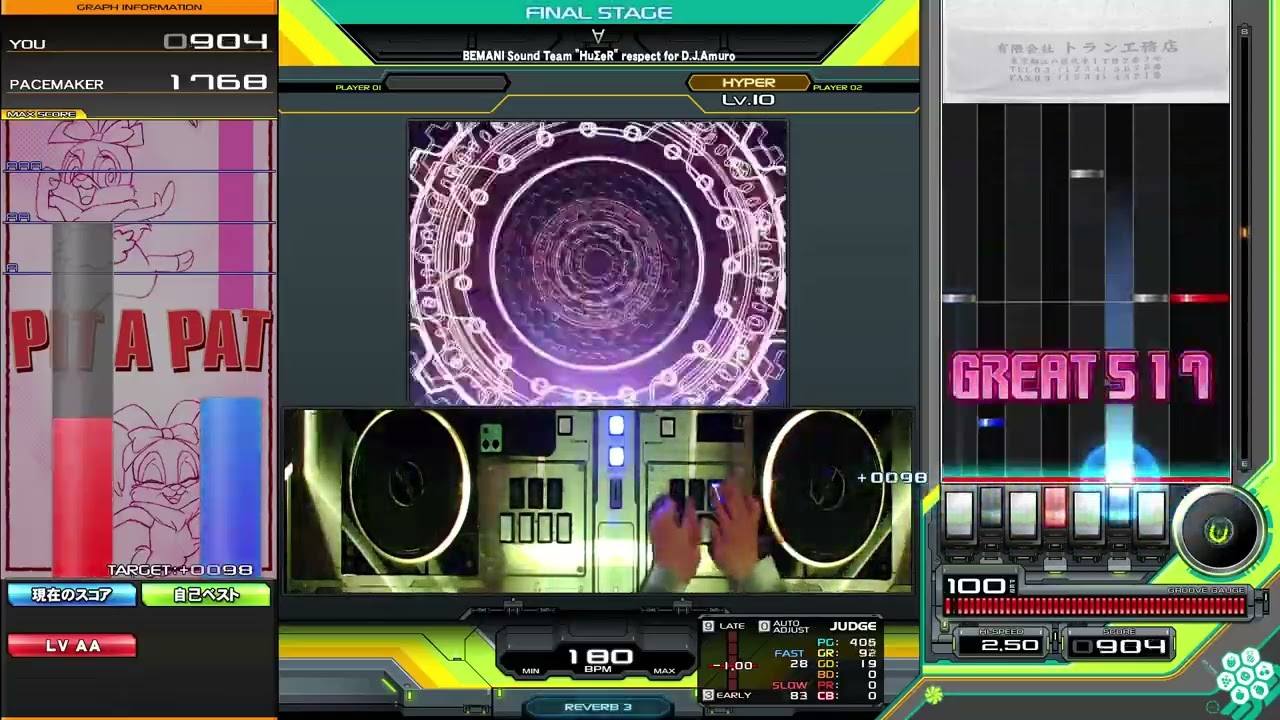Click the TARGET:+0098 text
The image size is (1280, 720).
click(180, 570)
